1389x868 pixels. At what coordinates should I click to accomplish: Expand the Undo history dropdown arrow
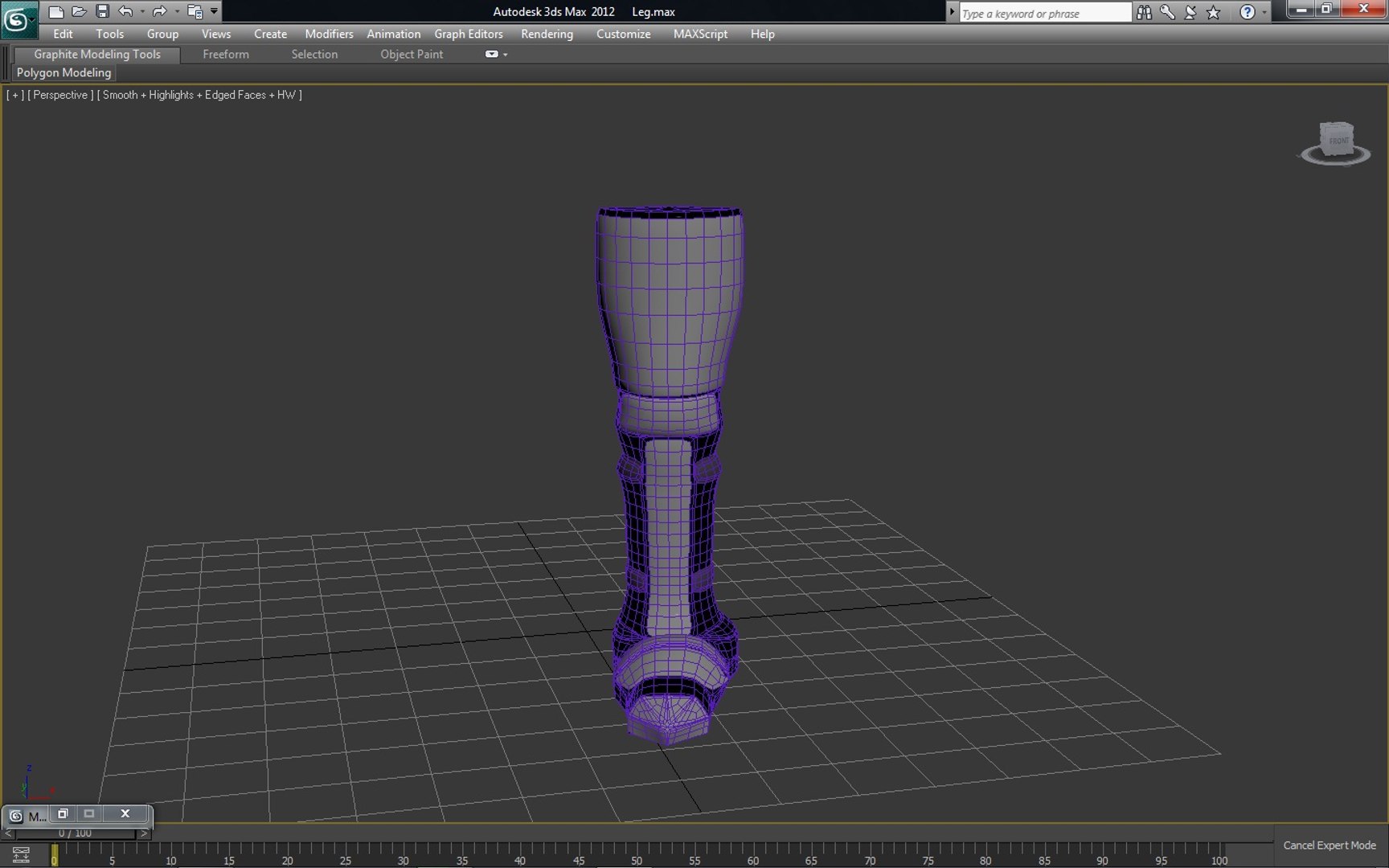pos(142,11)
